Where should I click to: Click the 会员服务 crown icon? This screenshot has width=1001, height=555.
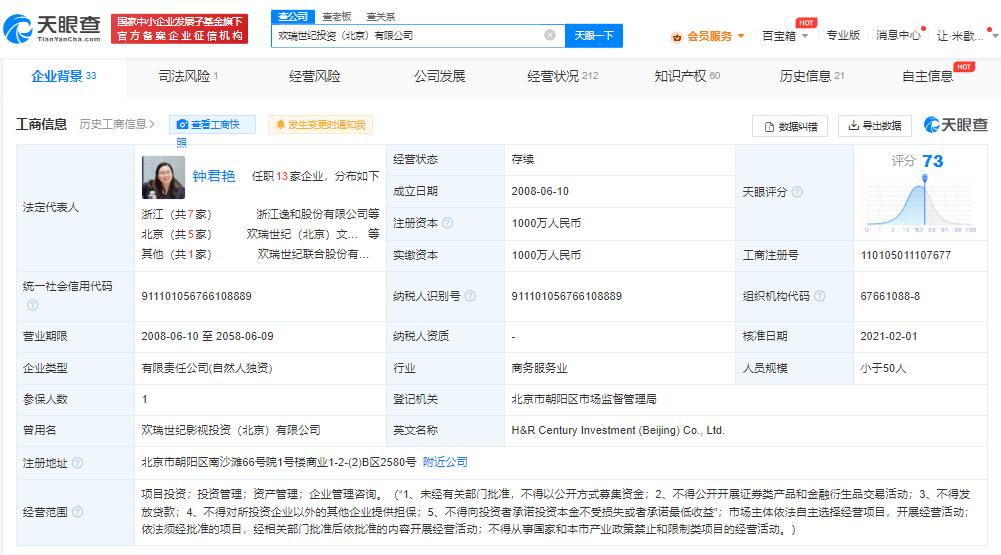(677, 37)
